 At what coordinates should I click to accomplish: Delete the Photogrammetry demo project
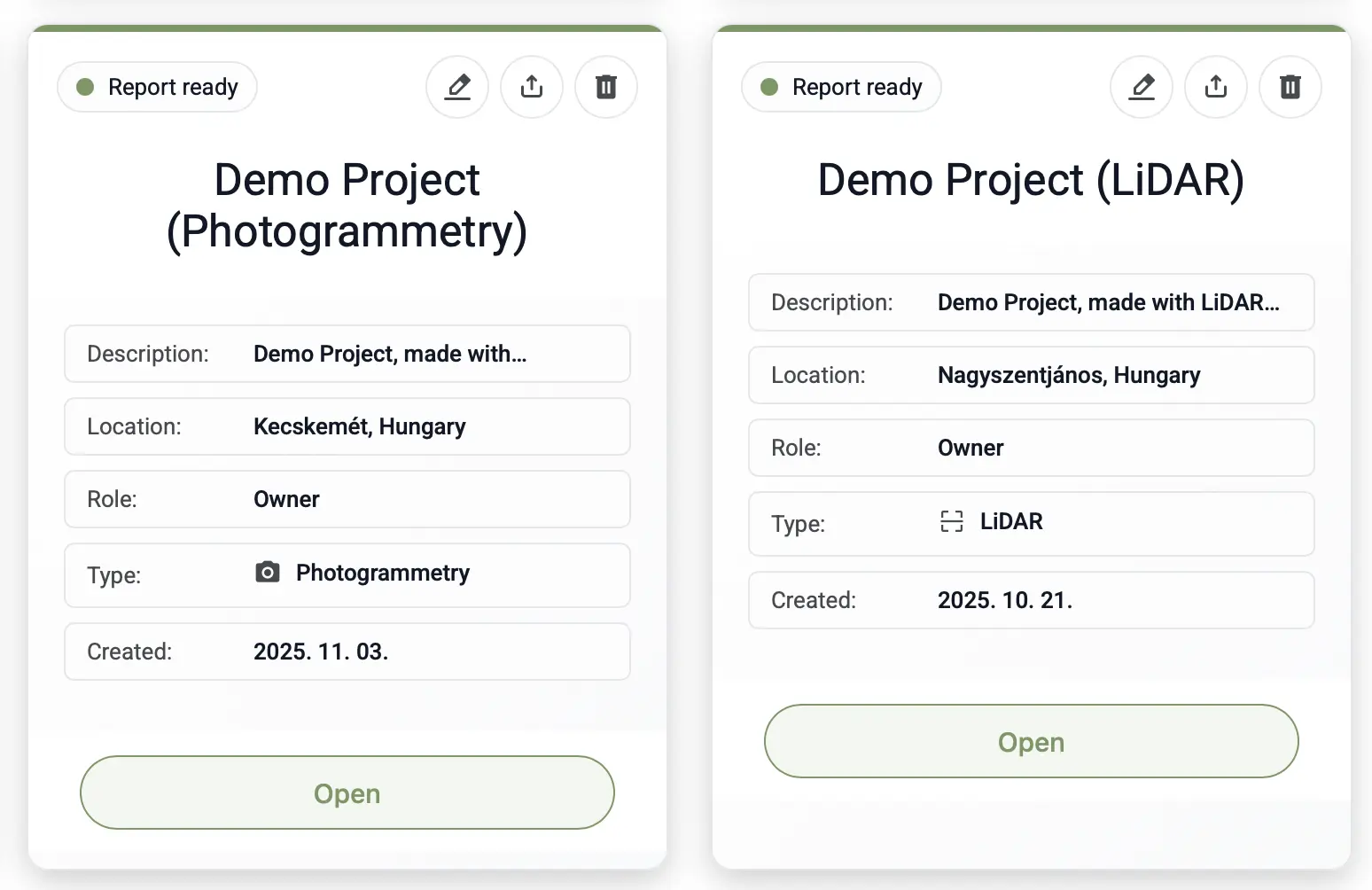[x=606, y=87]
